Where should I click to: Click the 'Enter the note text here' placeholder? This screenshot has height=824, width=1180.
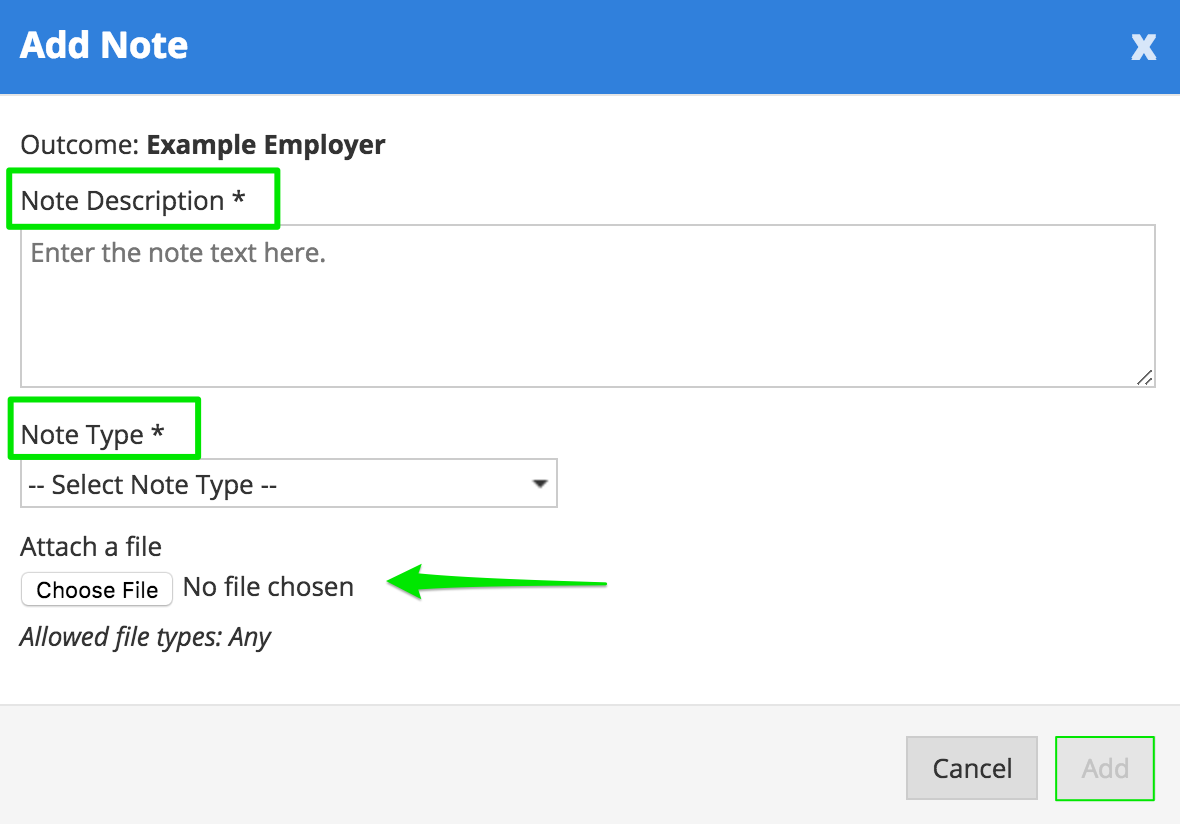point(178,253)
